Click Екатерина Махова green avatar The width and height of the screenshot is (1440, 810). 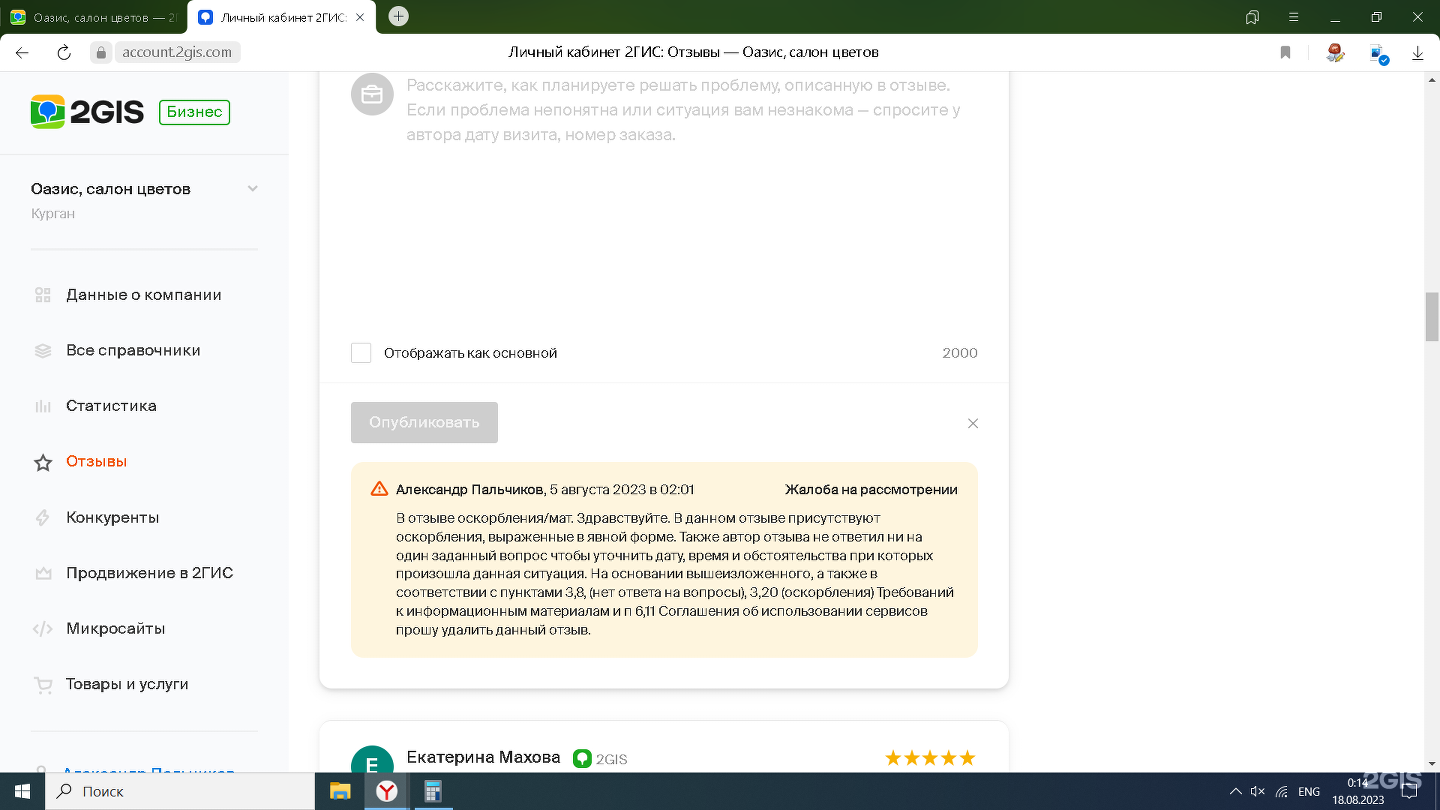pyautogui.click(x=372, y=760)
